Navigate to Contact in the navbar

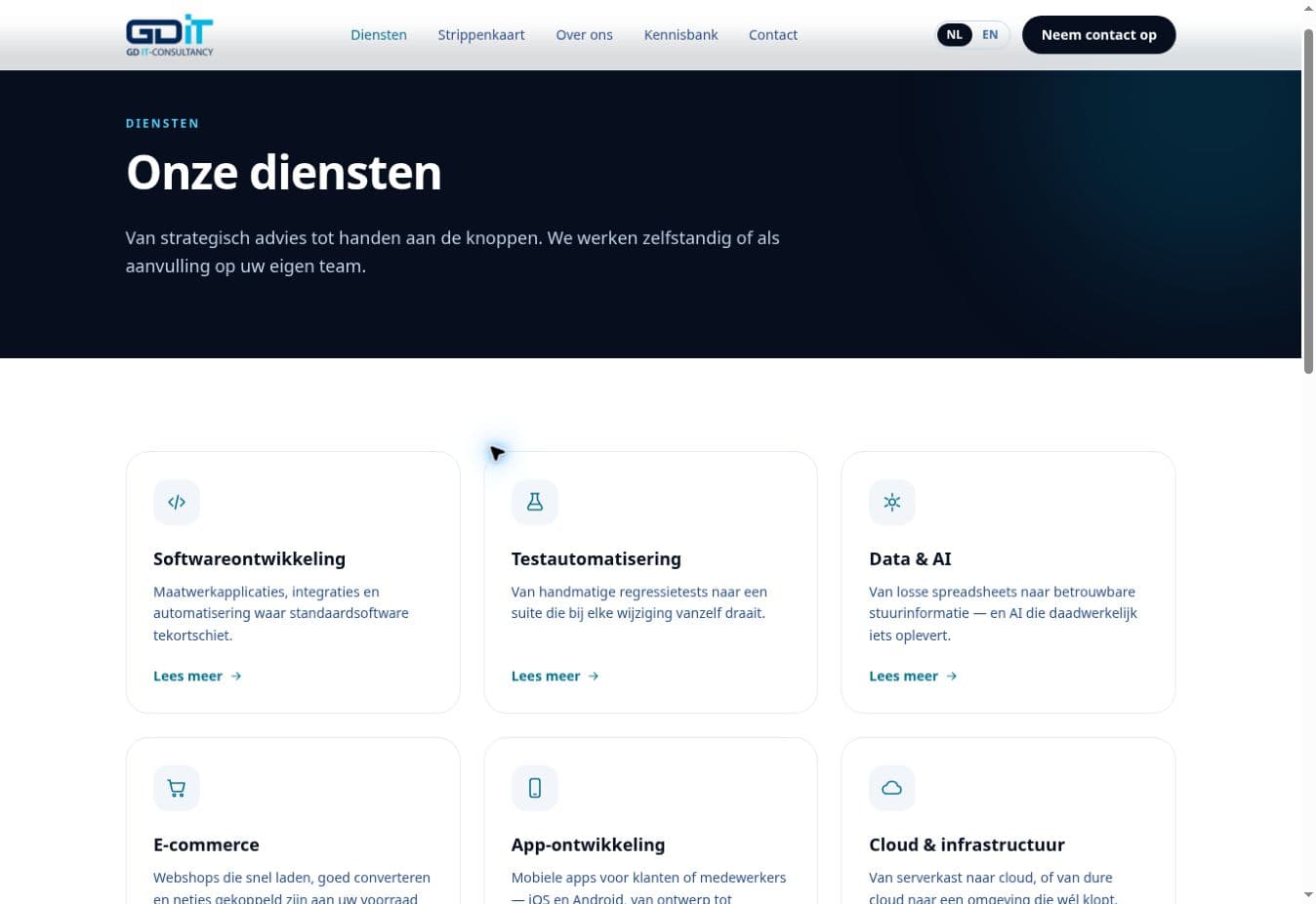click(x=773, y=35)
